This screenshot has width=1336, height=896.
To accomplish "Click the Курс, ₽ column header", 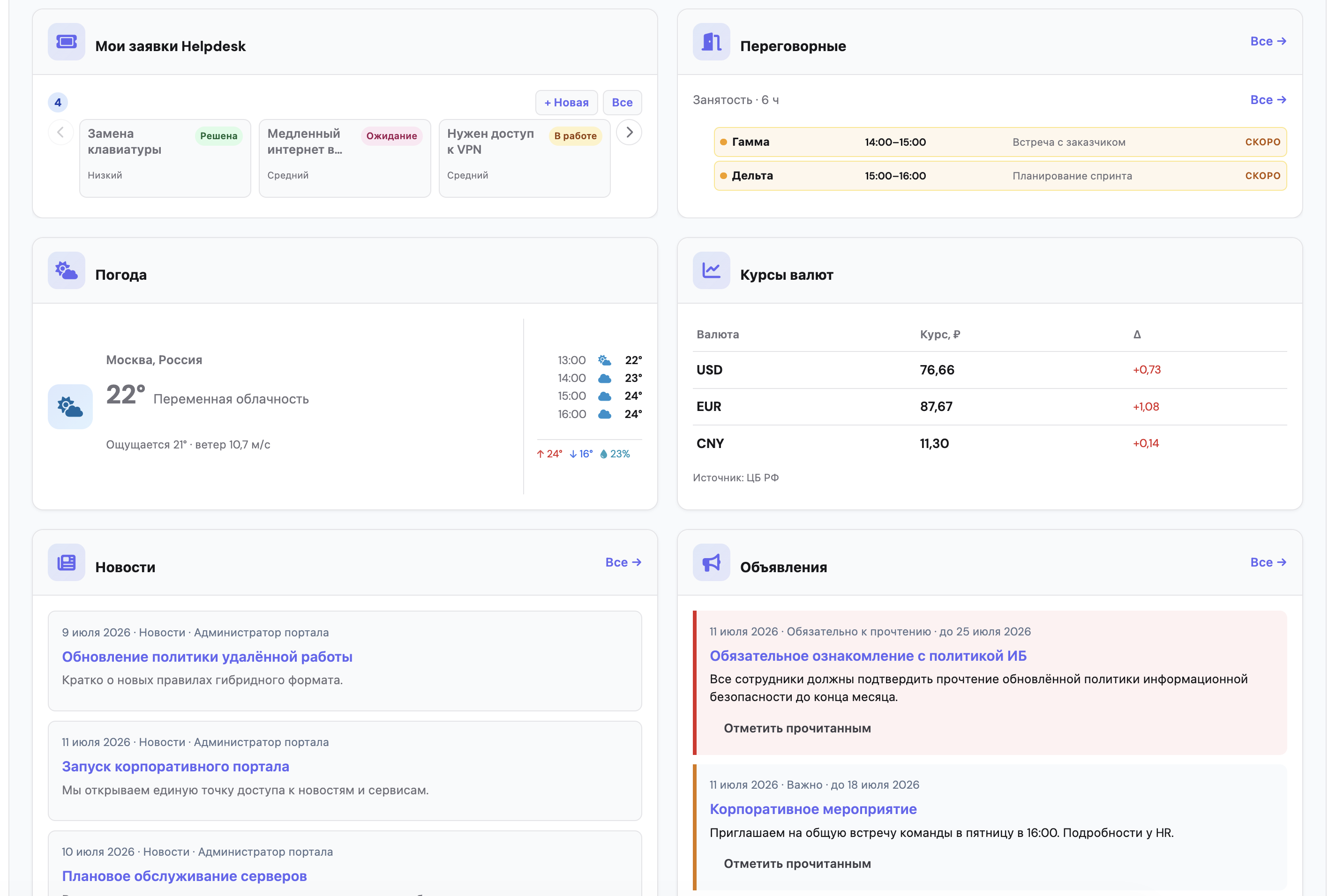I will (x=940, y=335).
